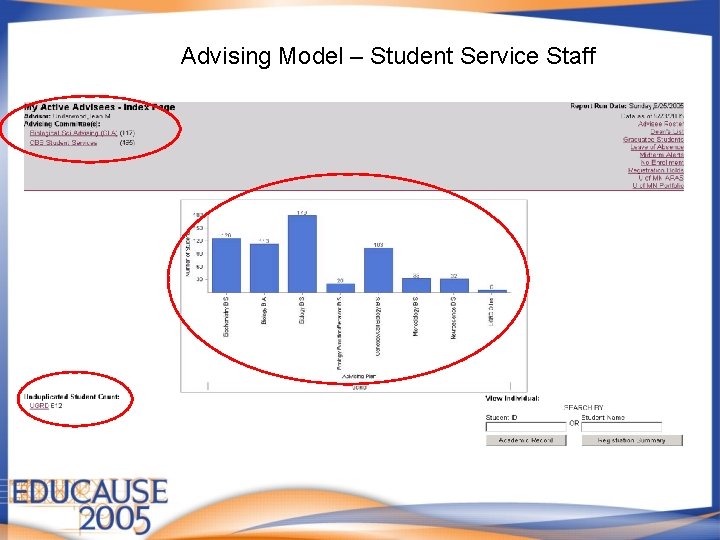The image size is (720, 540).
Task: Click the Biology B.A. bar labeled 113
Action: [264, 268]
